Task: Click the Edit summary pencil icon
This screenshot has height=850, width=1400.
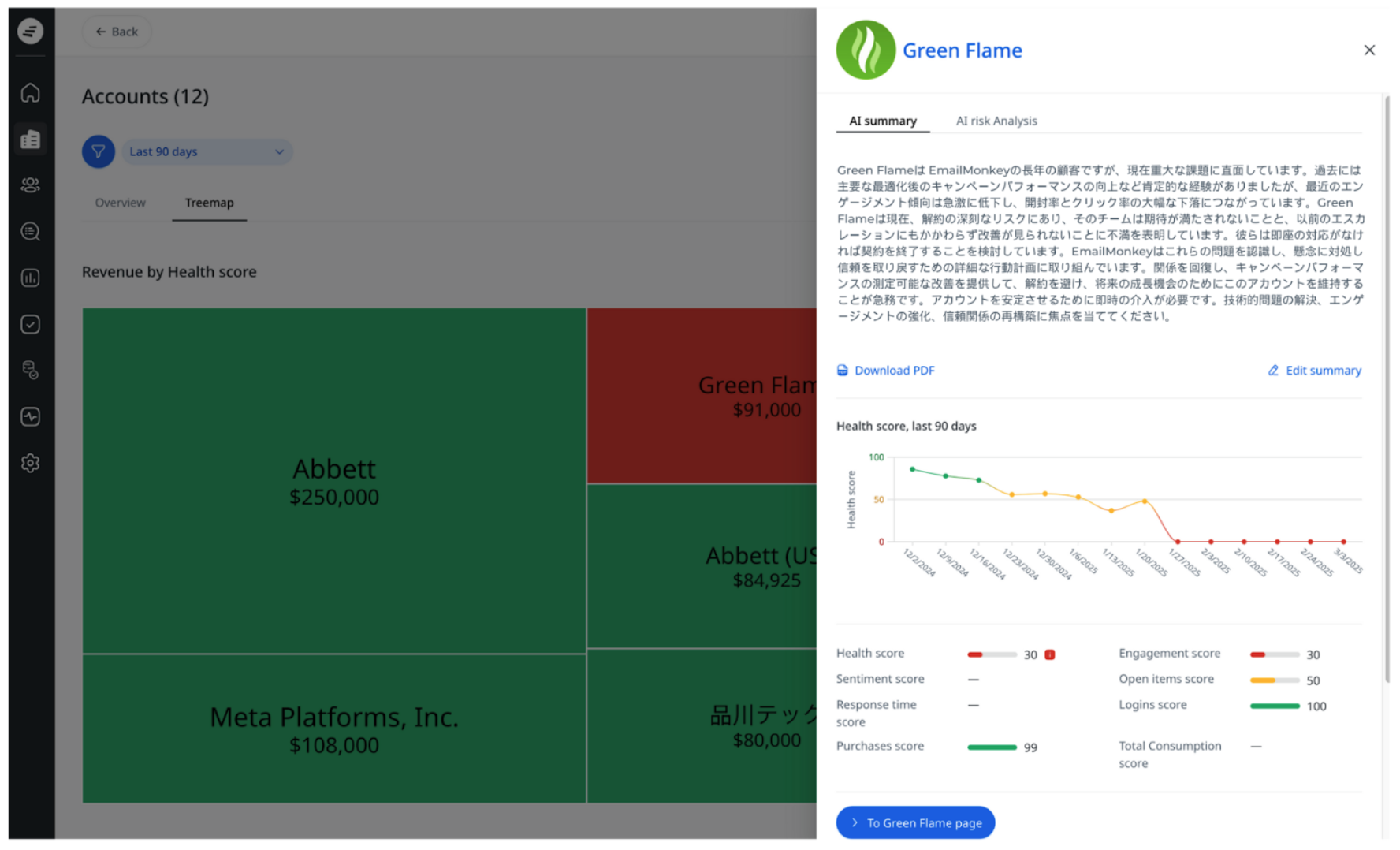Action: (x=1273, y=371)
